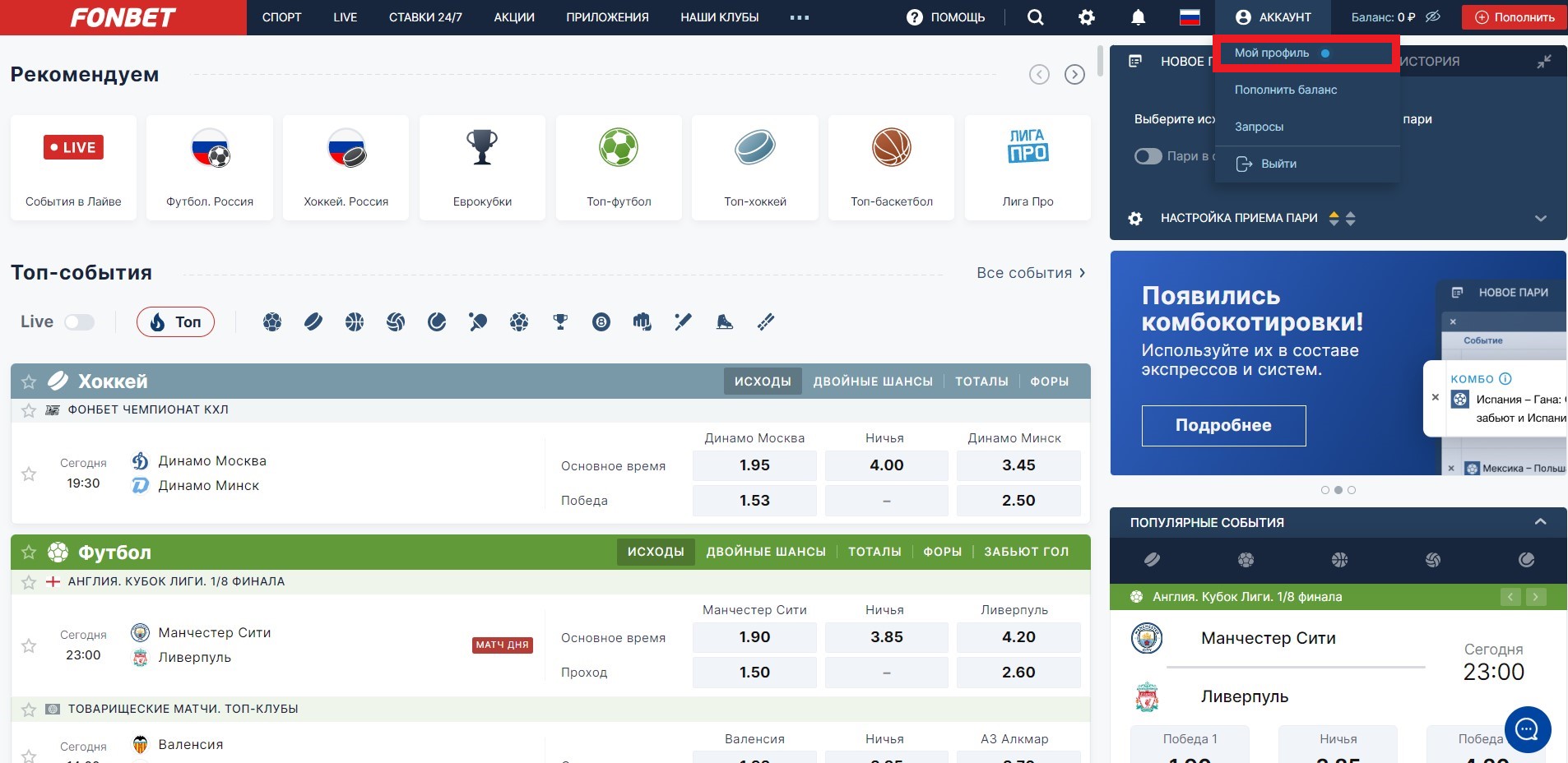Select the Топ filter button
The height and width of the screenshot is (763, 1568).
click(175, 322)
